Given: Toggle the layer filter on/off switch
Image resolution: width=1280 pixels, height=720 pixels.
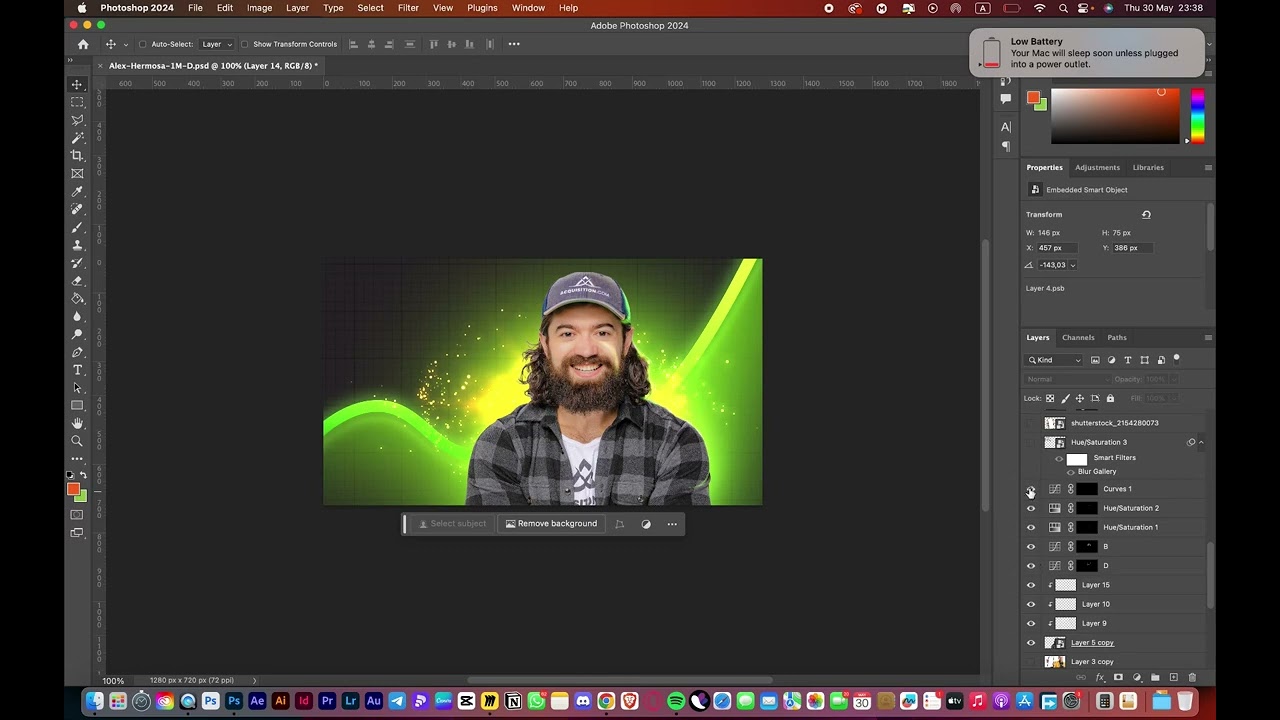Looking at the screenshot, I should coord(1177,358).
